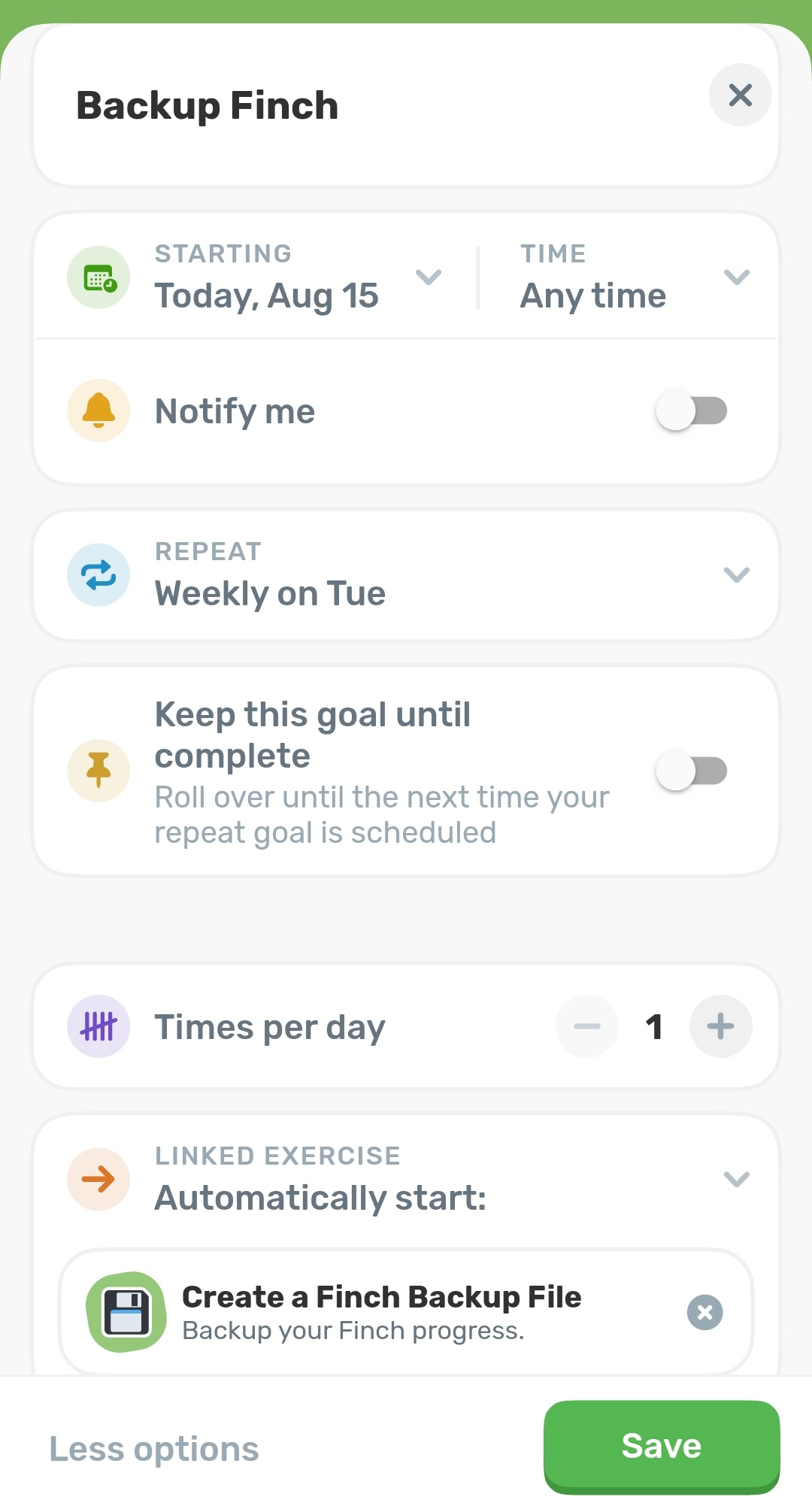Tap the floppy disk backup file icon

pyautogui.click(x=126, y=1312)
